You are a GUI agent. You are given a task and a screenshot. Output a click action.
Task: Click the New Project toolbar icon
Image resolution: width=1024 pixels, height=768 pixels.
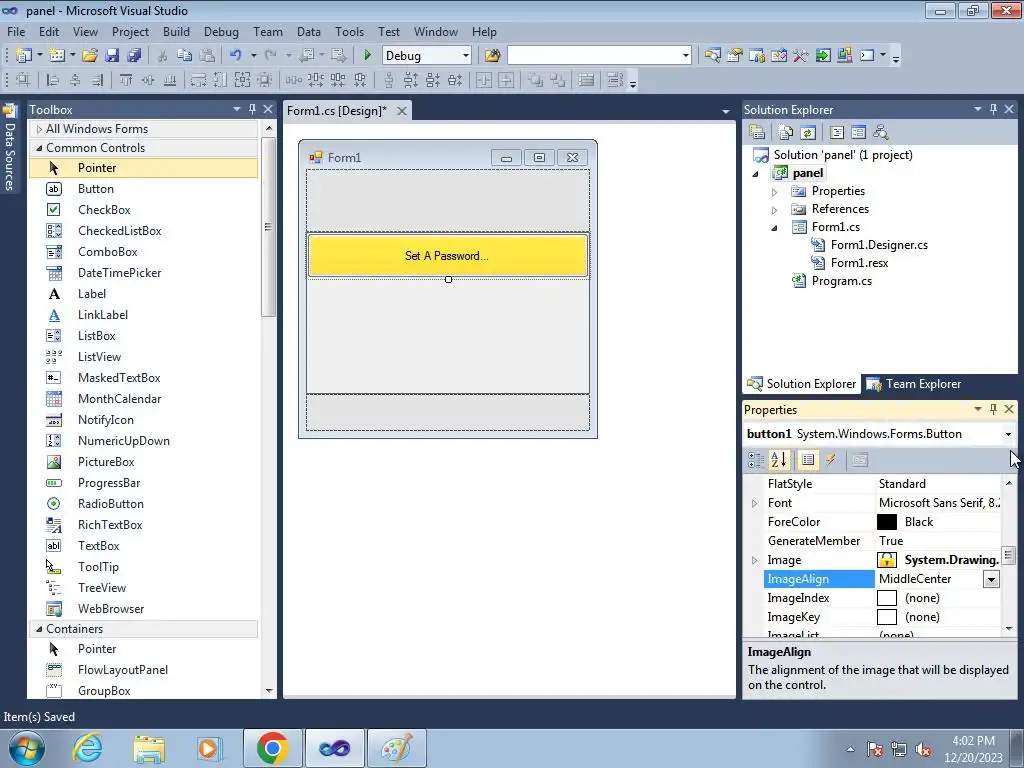24,56
